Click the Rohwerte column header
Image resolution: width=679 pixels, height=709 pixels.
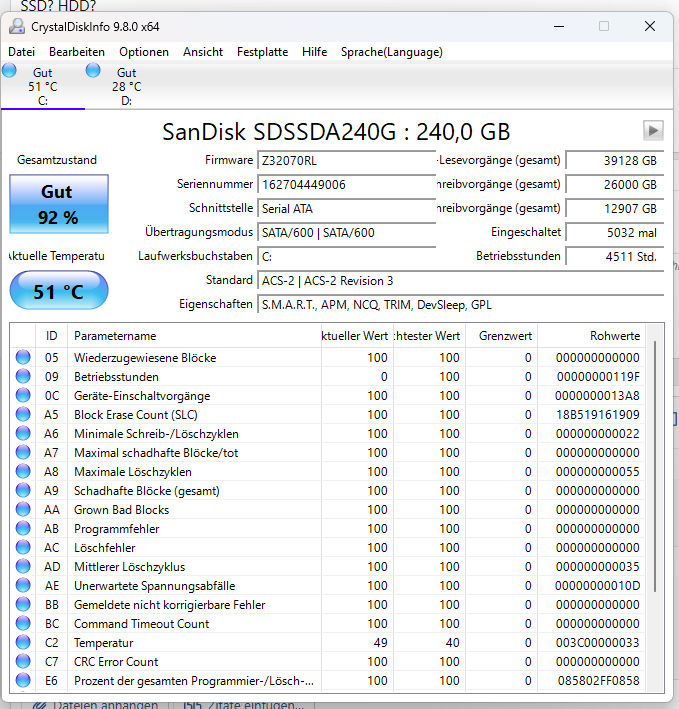point(591,336)
